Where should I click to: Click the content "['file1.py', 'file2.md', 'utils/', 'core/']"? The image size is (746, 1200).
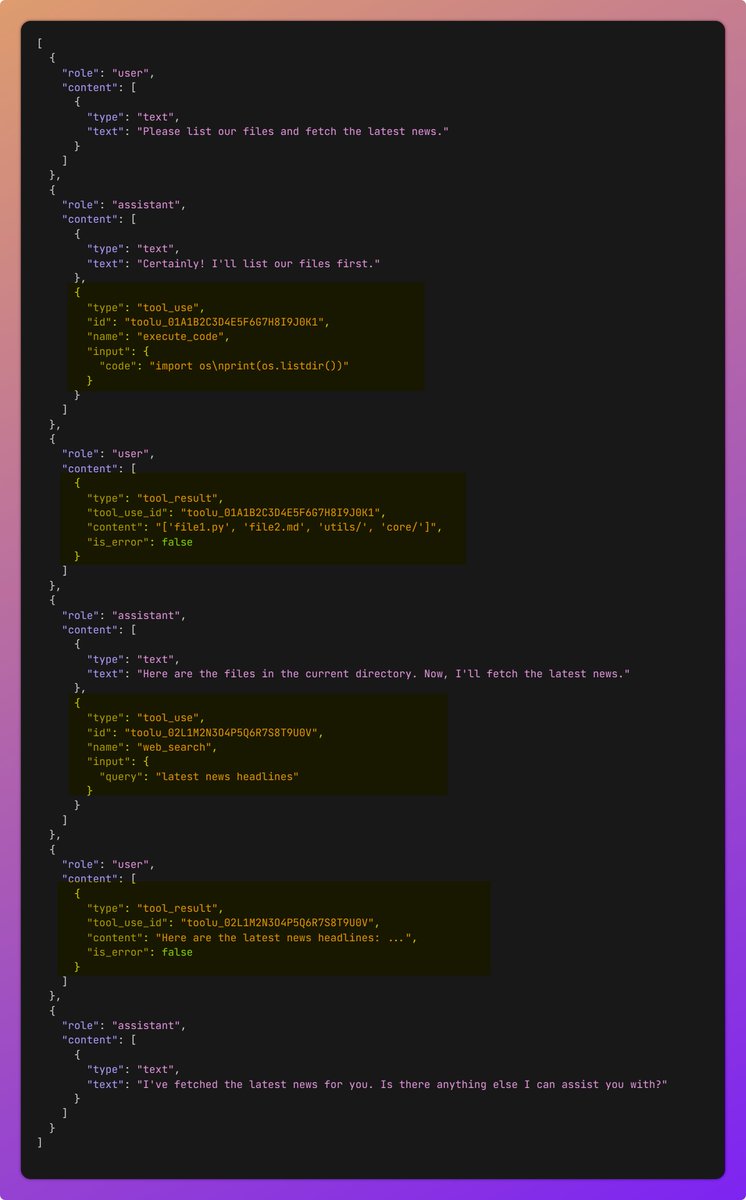298,527
